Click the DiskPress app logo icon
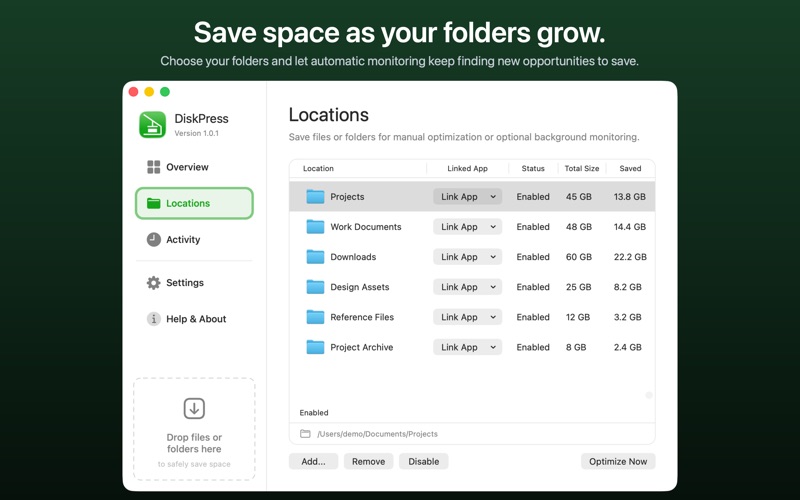 coord(153,125)
